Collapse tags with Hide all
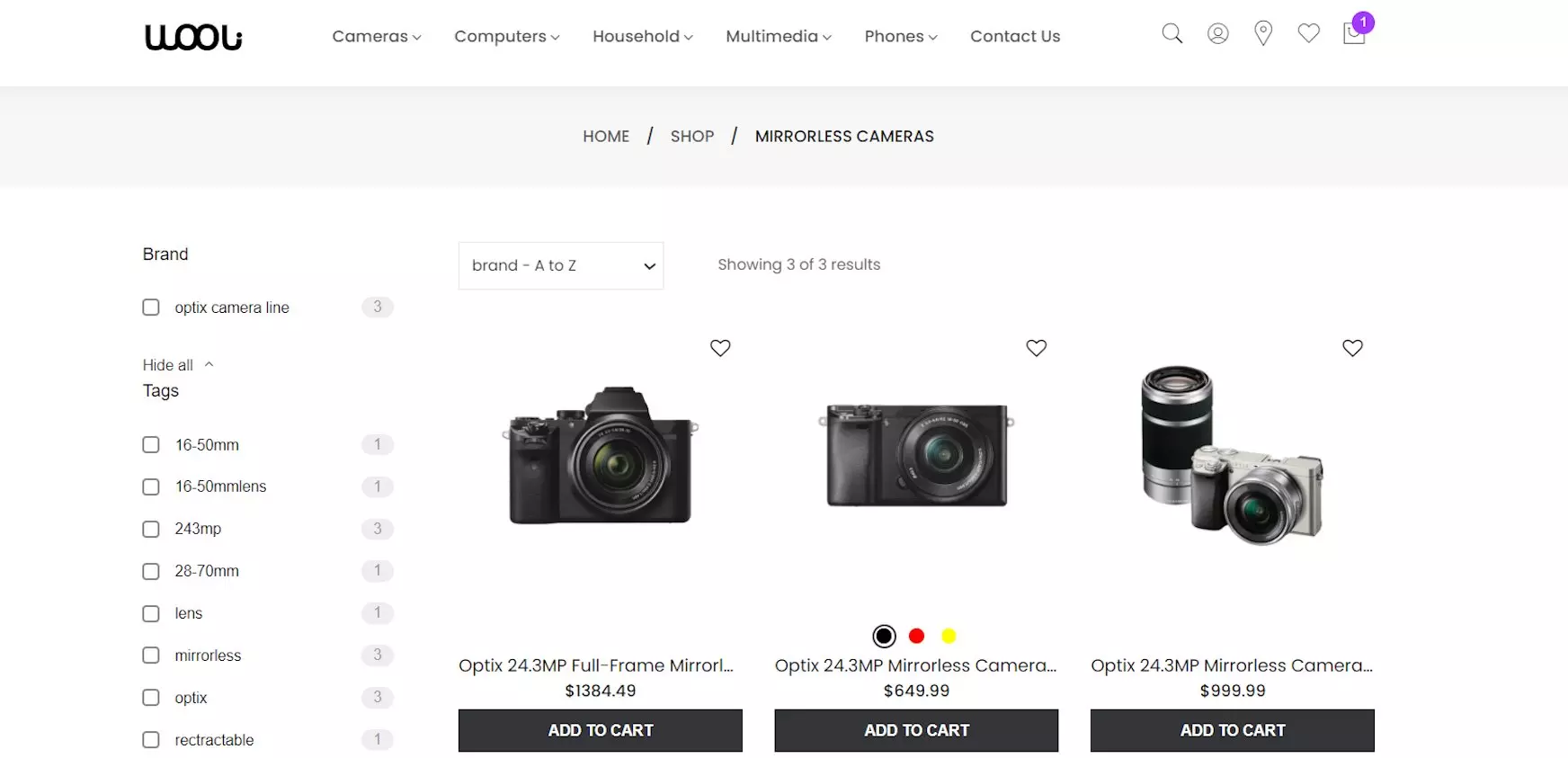The height and width of the screenshot is (758, 1568). (177, 365)
